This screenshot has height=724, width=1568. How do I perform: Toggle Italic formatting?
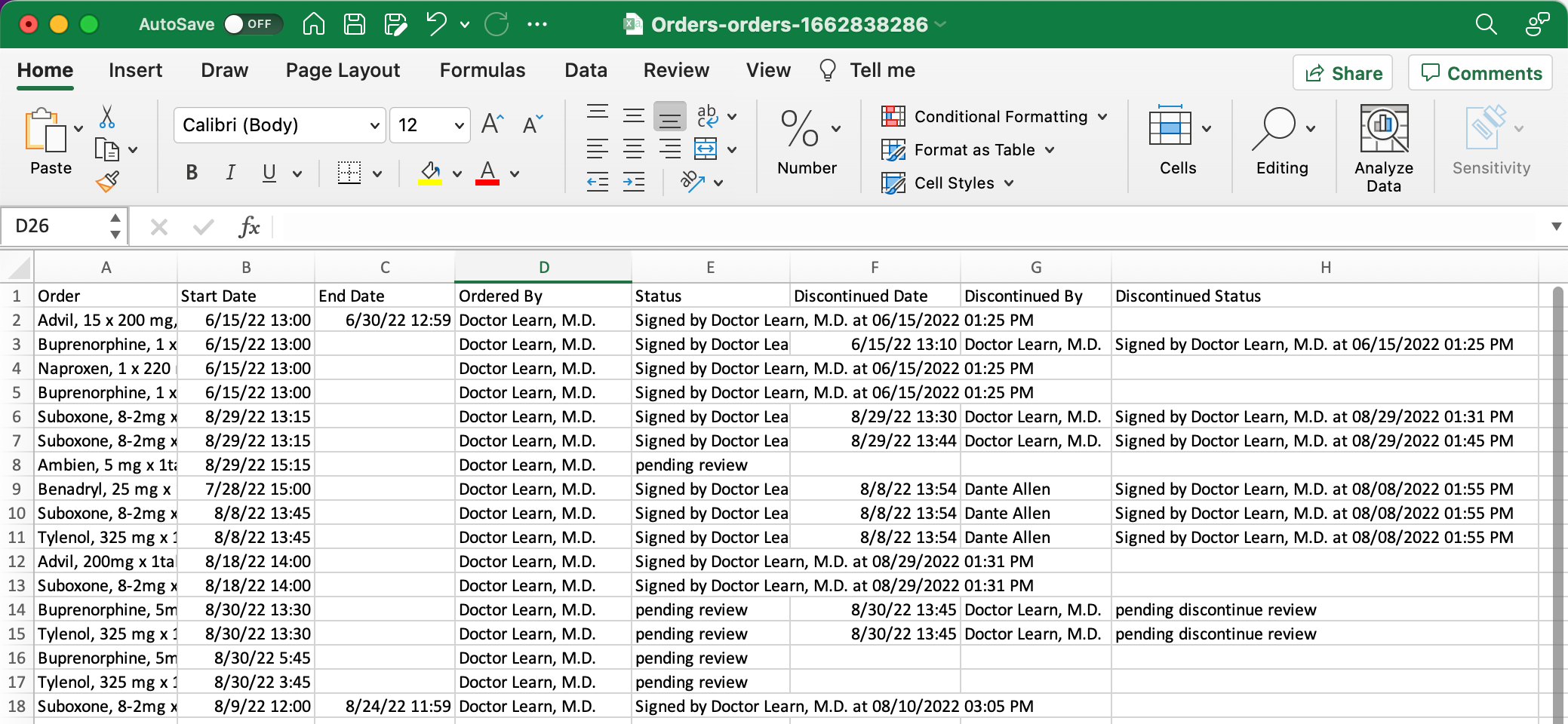[x=230, y=173]
